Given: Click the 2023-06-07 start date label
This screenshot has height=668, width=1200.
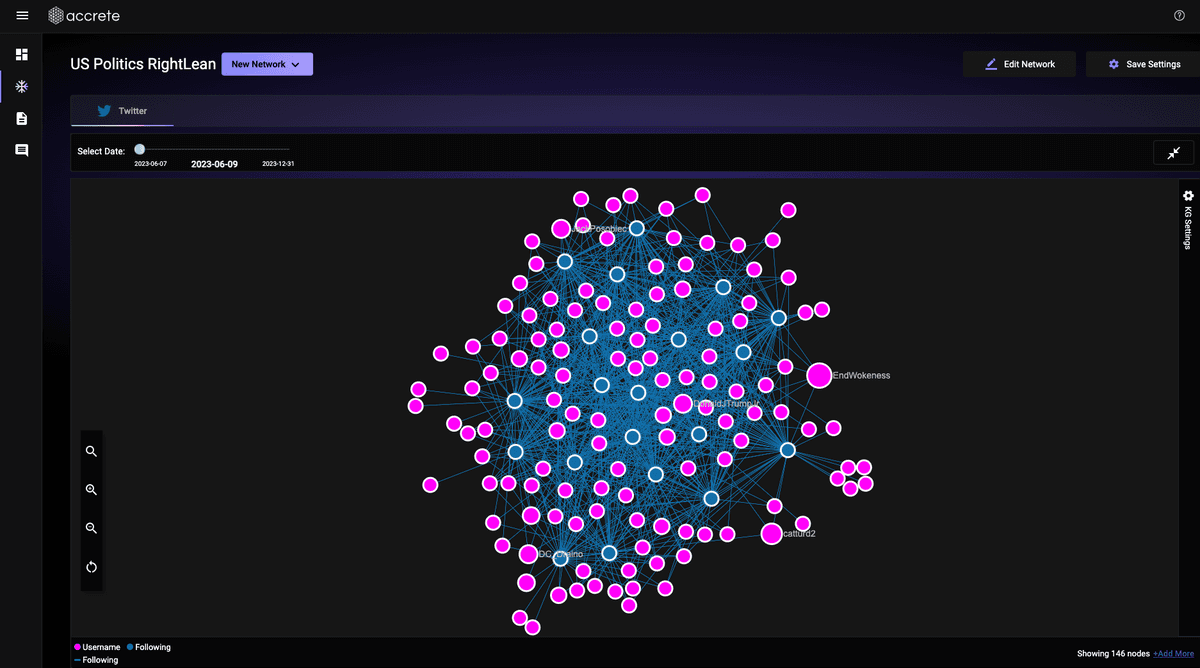Looking at the screenshot, I should [x=151, y=163].
